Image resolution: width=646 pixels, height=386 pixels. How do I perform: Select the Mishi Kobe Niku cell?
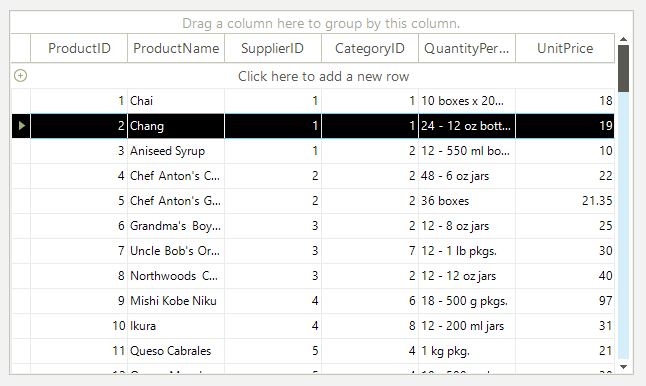(176, 301)
